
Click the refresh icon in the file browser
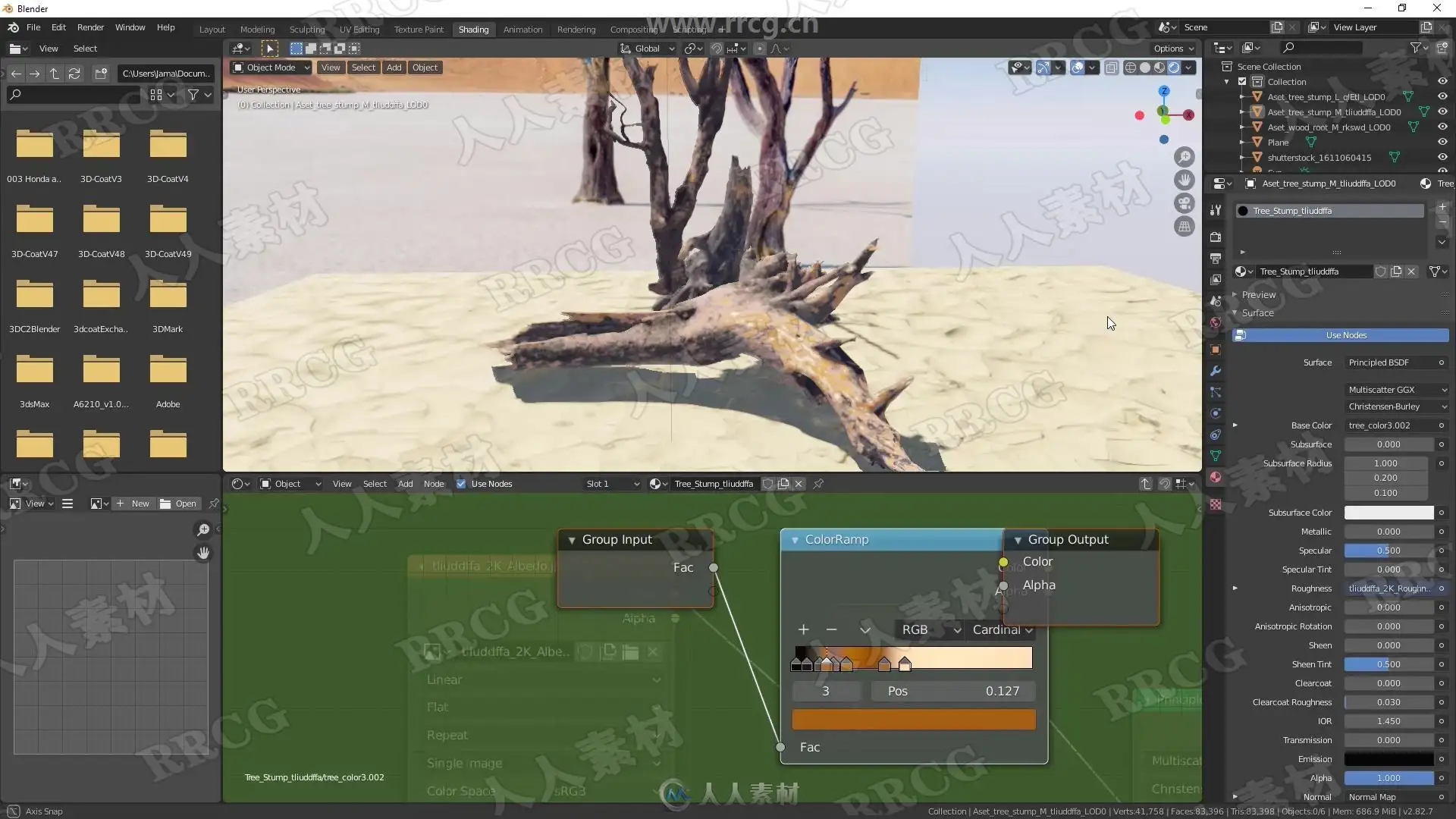click(x=74, y=74)
